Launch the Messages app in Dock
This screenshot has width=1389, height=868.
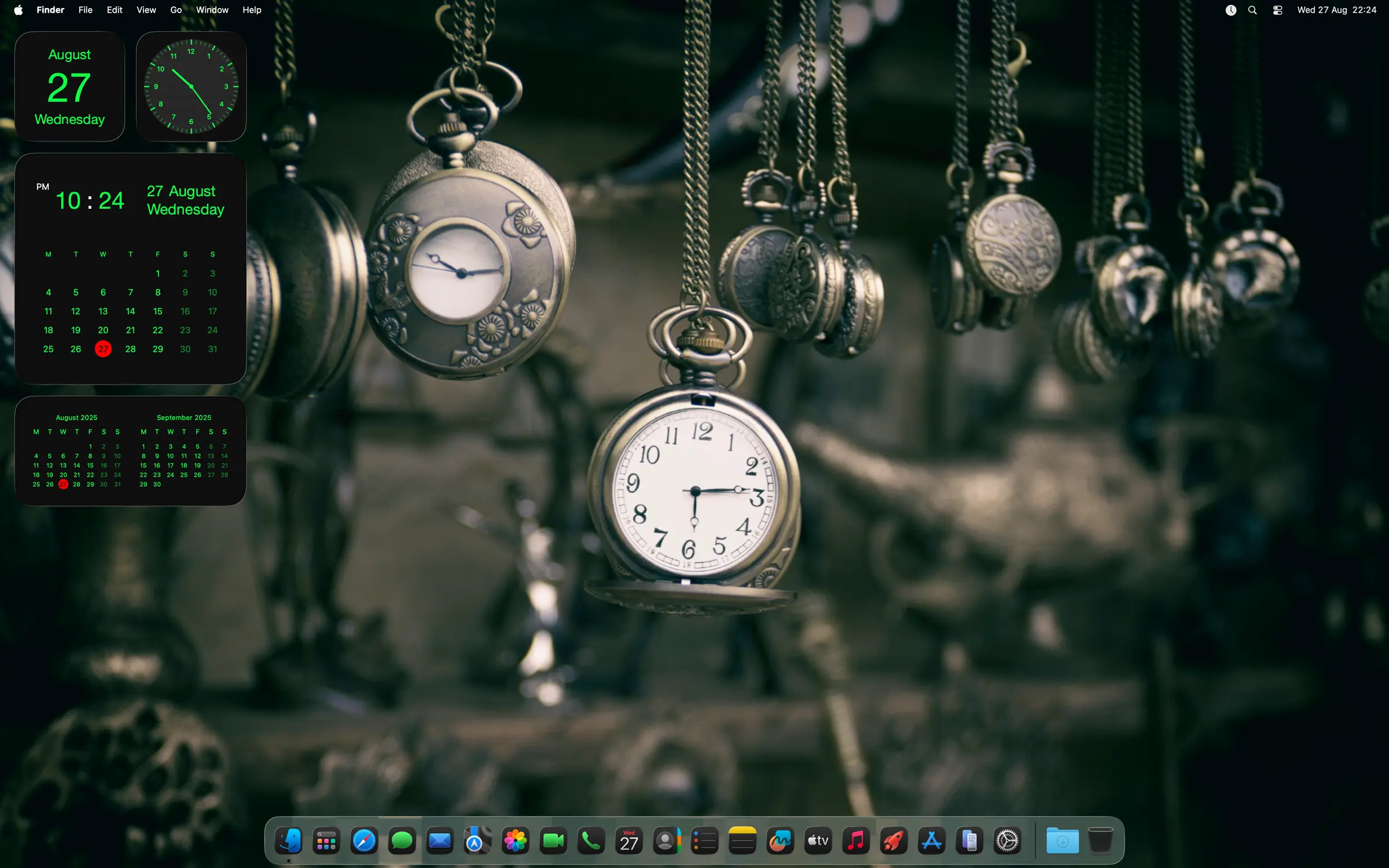click(402, 841)
